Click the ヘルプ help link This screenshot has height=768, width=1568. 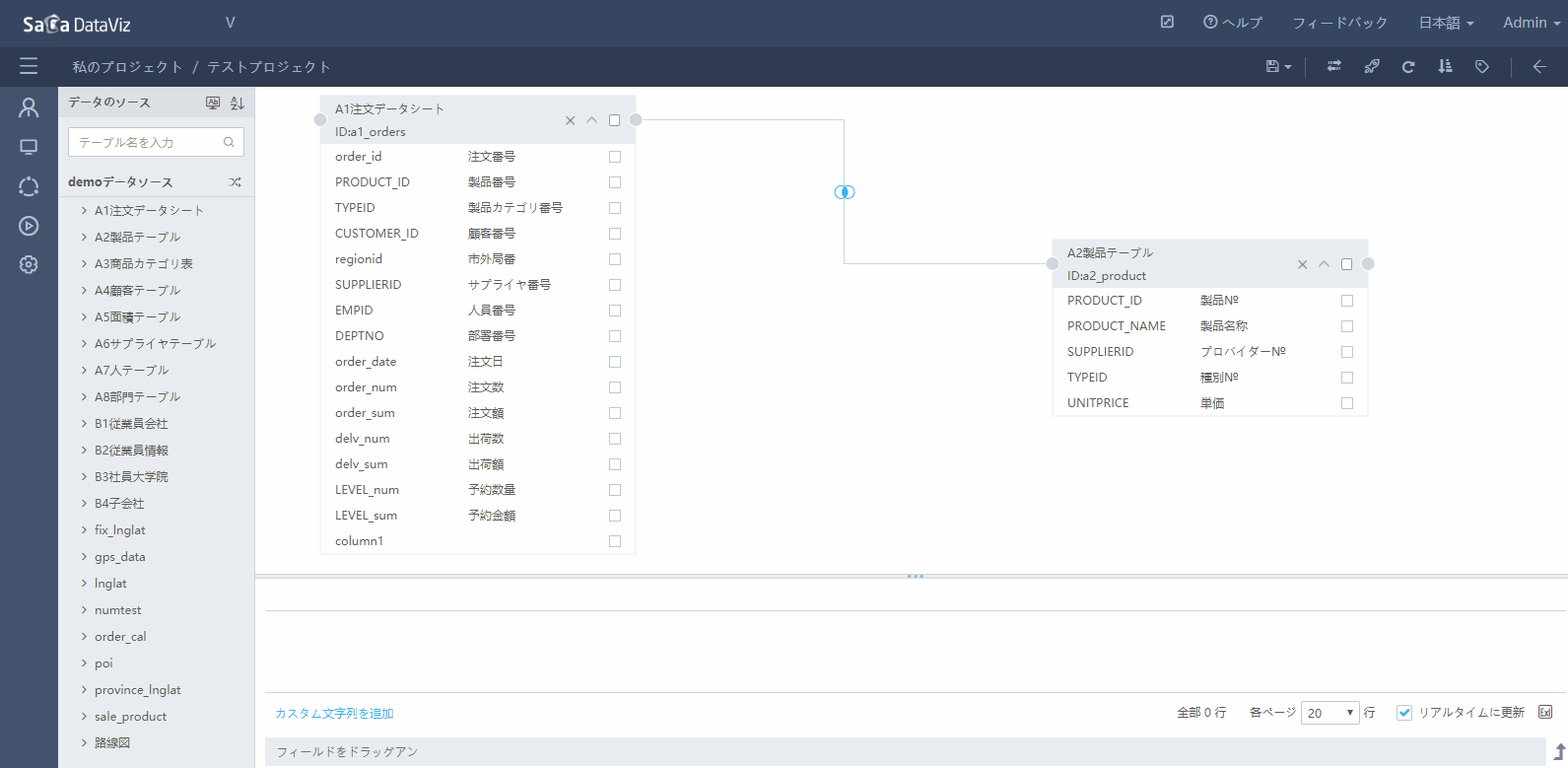coord(1233,23)
